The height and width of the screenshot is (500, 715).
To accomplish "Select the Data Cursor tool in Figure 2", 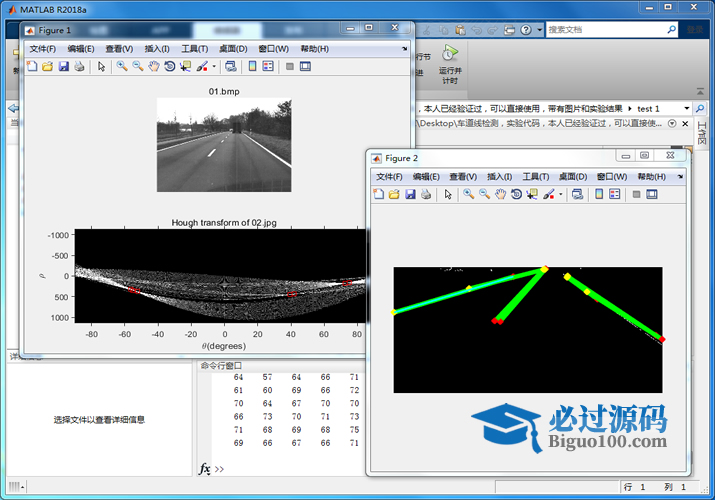I will [532, 194].
